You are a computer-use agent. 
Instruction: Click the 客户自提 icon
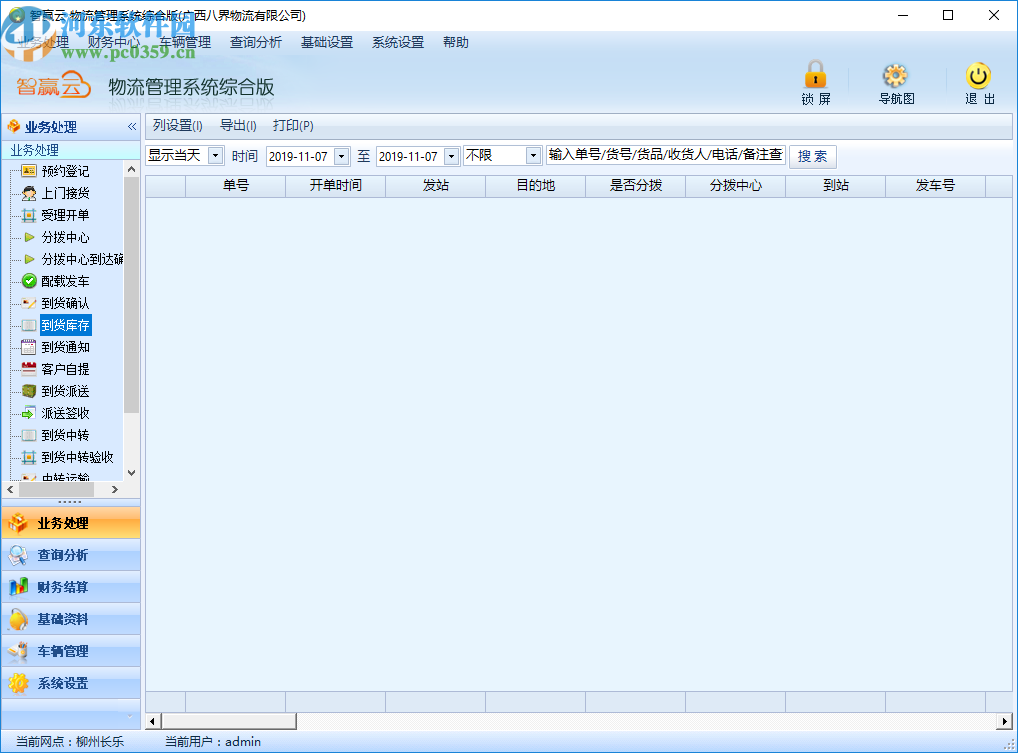29,369
